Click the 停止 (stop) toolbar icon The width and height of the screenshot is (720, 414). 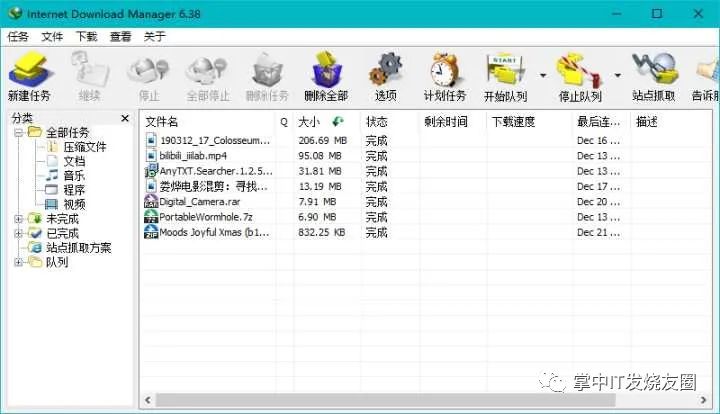point(148,70)
